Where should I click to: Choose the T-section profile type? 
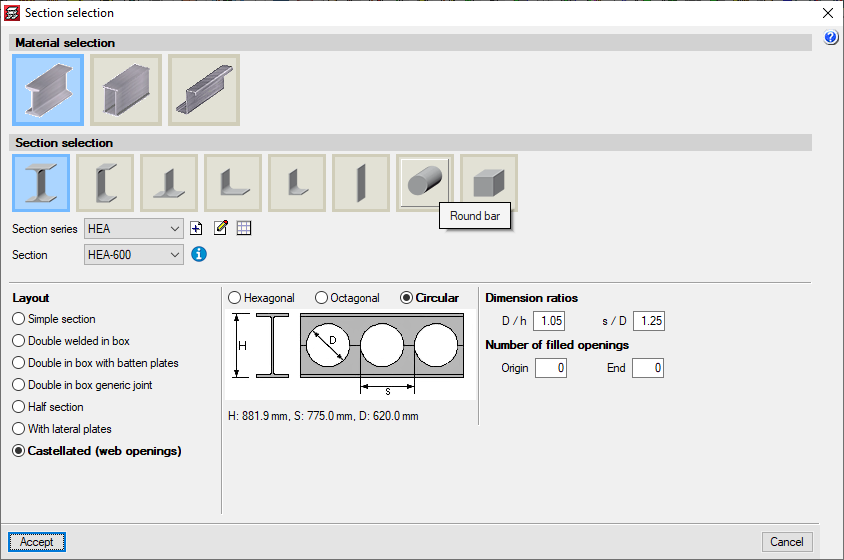[169, 183]
